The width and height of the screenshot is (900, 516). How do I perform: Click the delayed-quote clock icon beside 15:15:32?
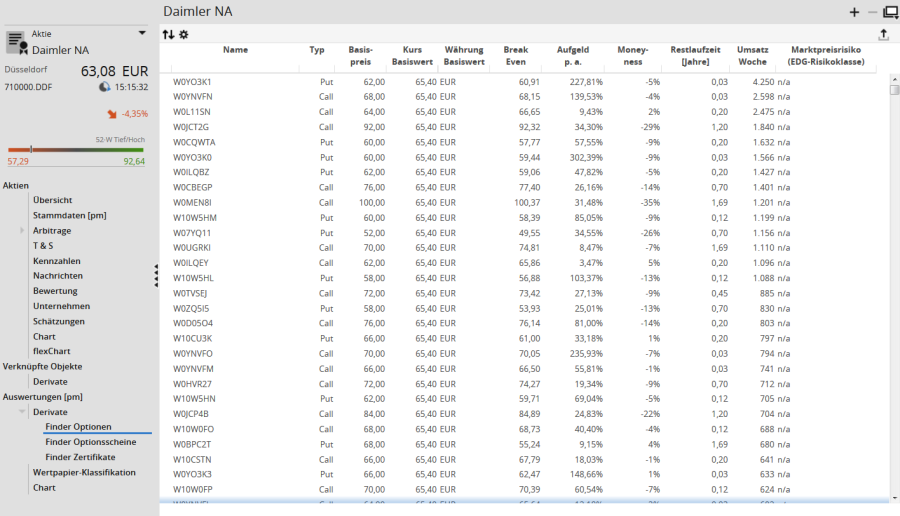(105, 87)
